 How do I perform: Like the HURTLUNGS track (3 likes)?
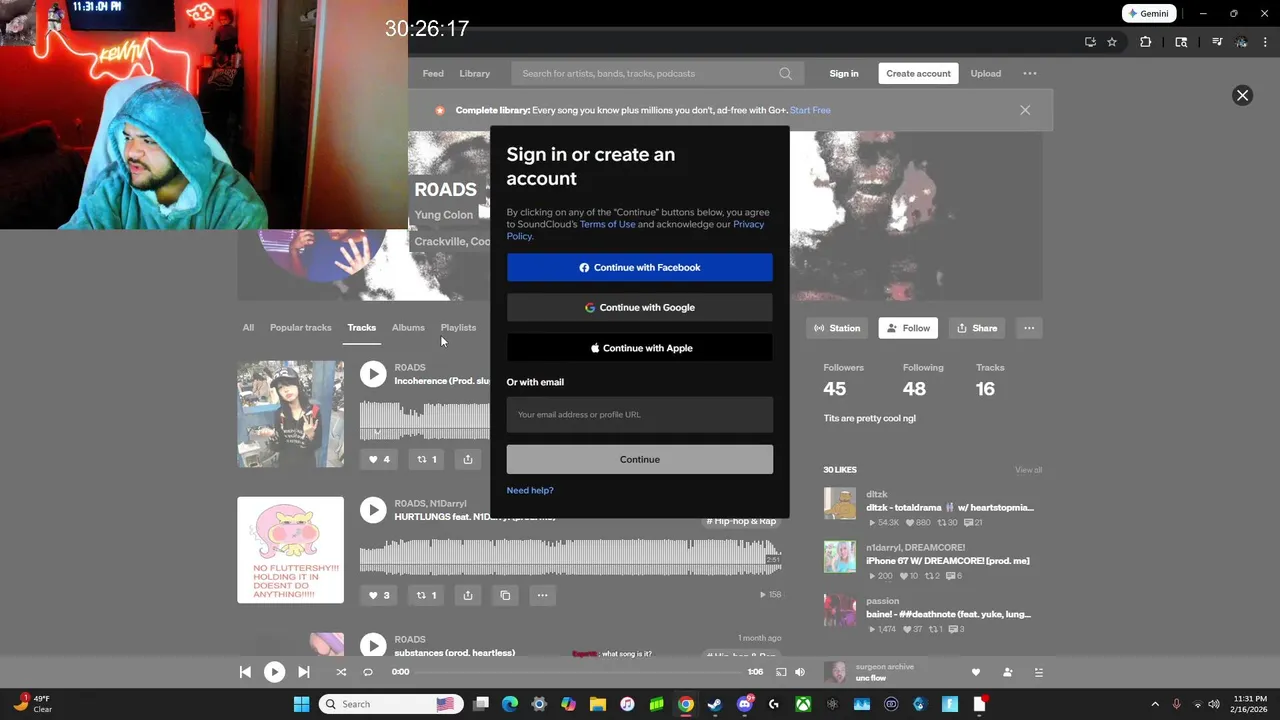coord(380,595)
